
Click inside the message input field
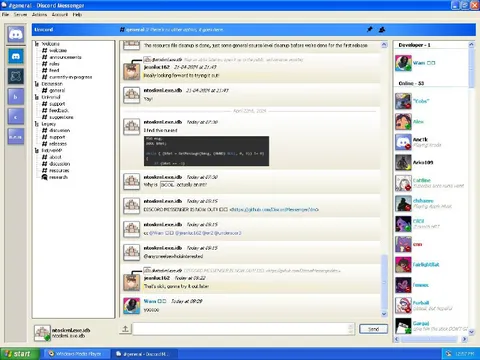243,329
